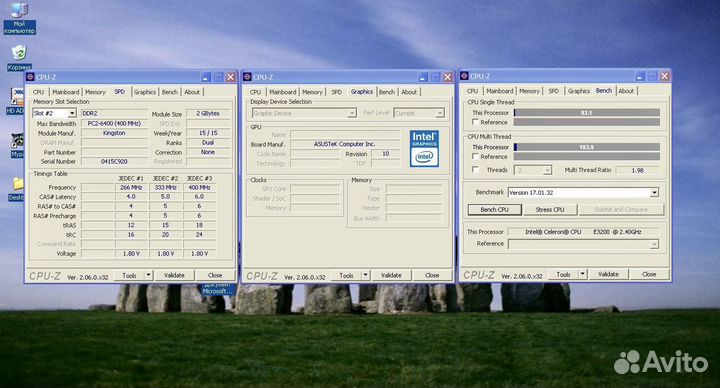Image resolution: width=720 pixels, height=388 pixels.
Task: Click the Bench CPU button
Action: pos(495,210)
